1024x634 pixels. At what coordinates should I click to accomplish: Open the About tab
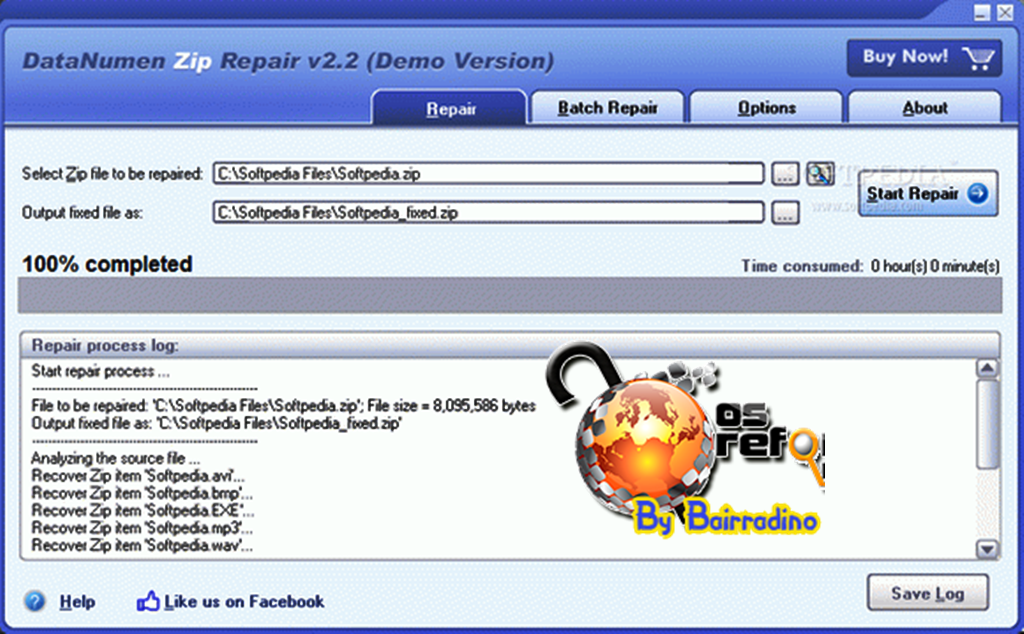(x=925, y=108)
